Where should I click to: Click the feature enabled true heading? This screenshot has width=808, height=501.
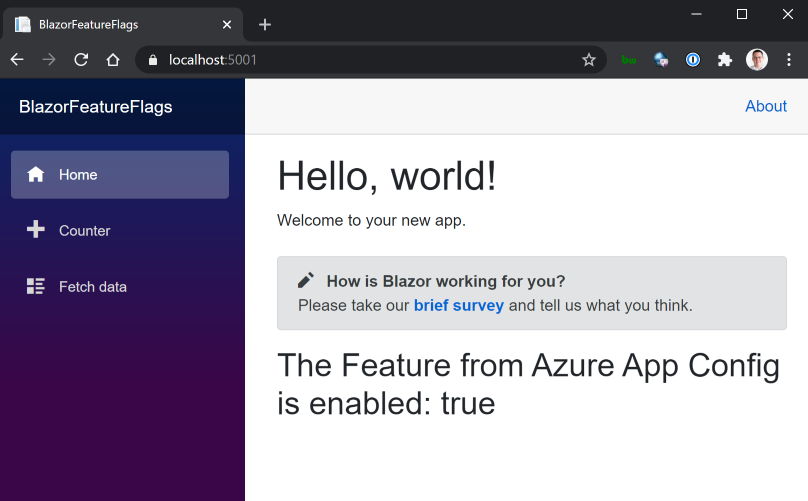coord(528,384)
